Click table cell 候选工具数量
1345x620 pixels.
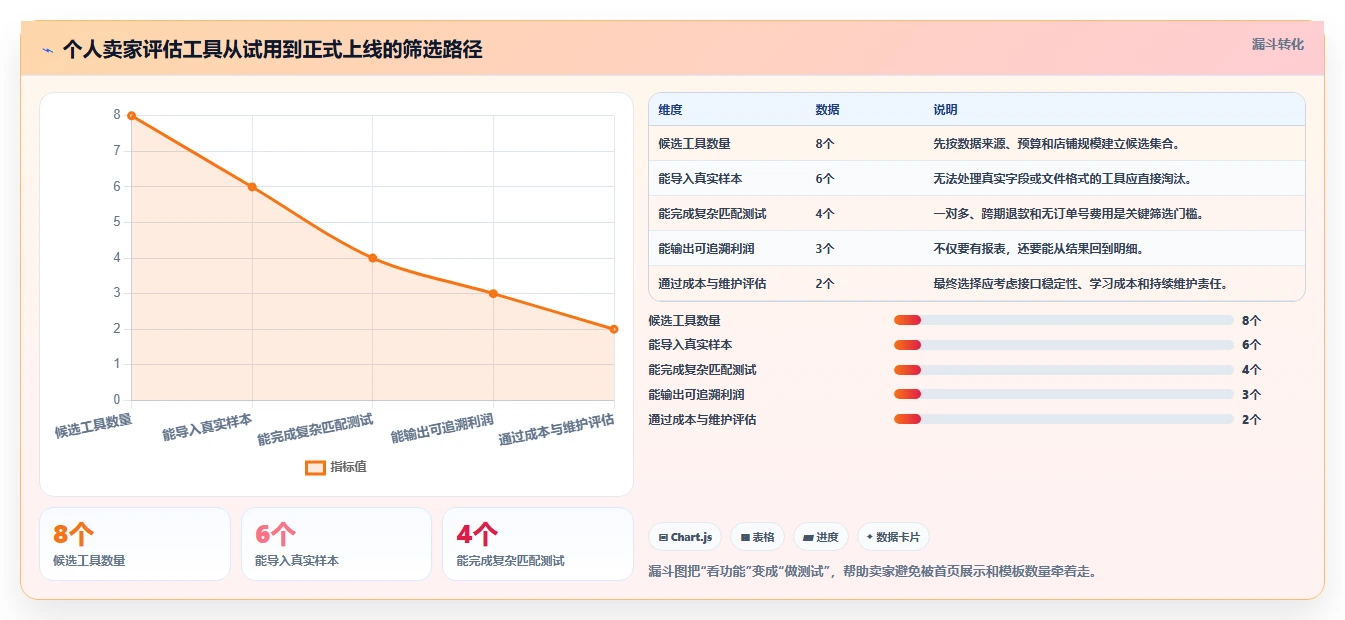pos(694,144)
